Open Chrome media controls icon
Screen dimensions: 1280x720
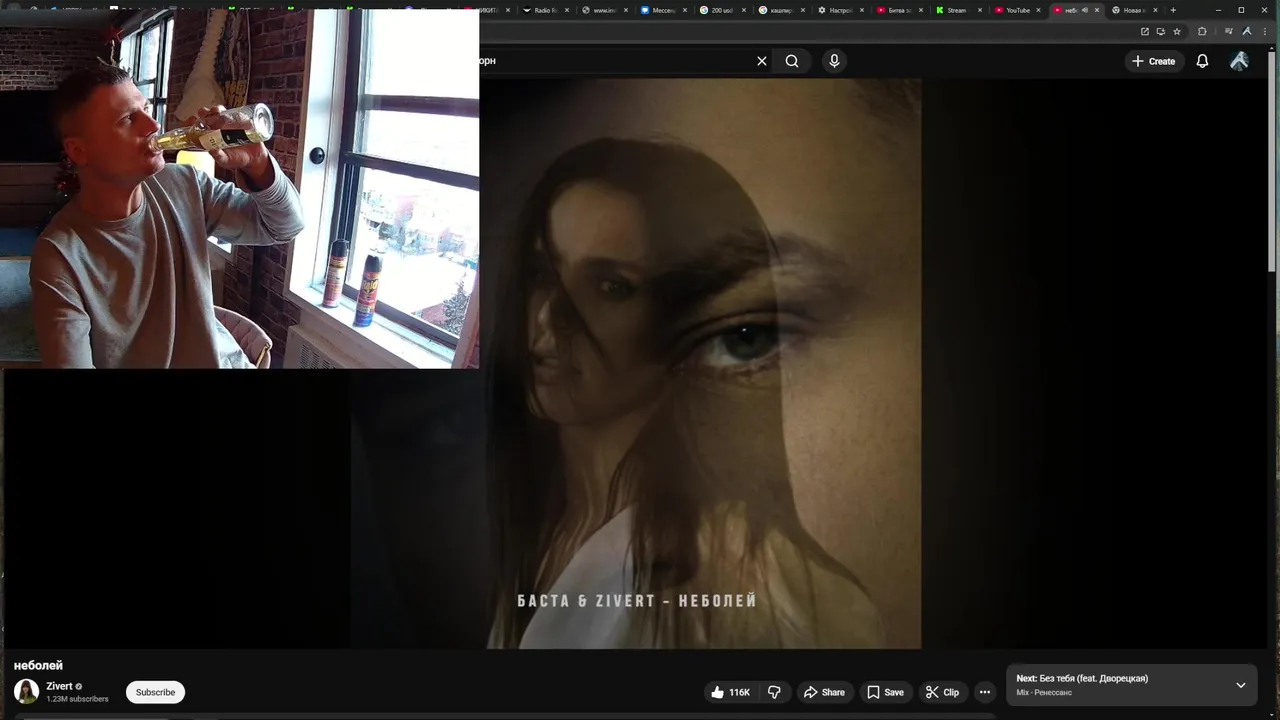[1229, 31]
